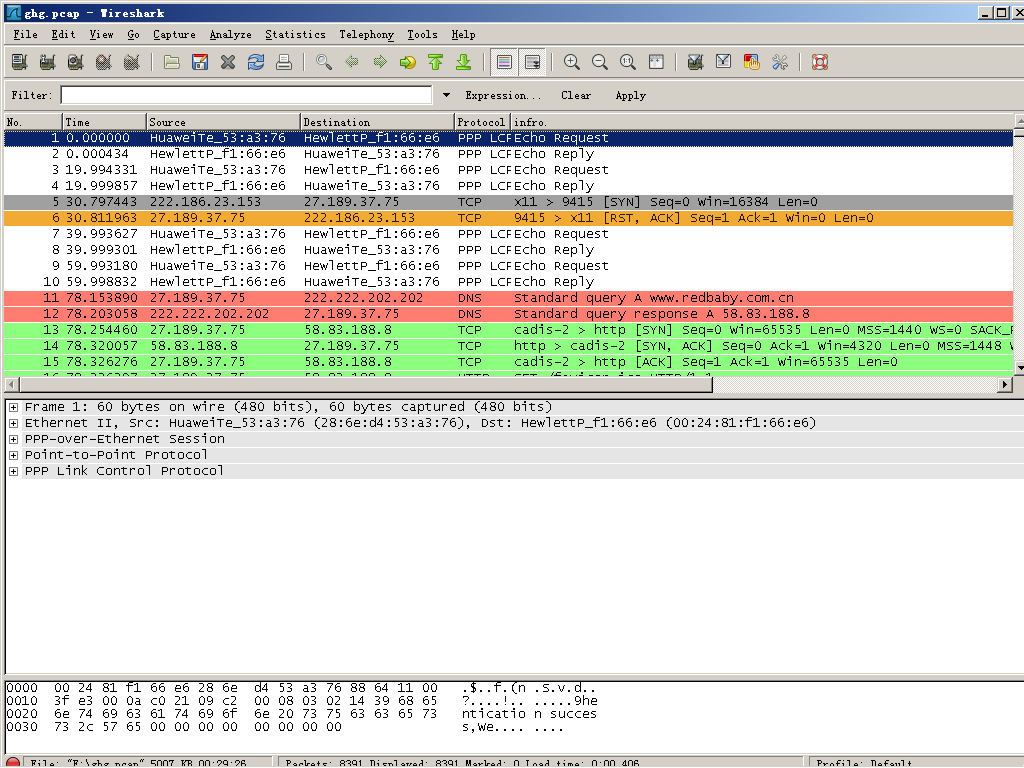Screen dimensions: 1024x768
Task: Click the Expression... button
Action: point(503,95)
